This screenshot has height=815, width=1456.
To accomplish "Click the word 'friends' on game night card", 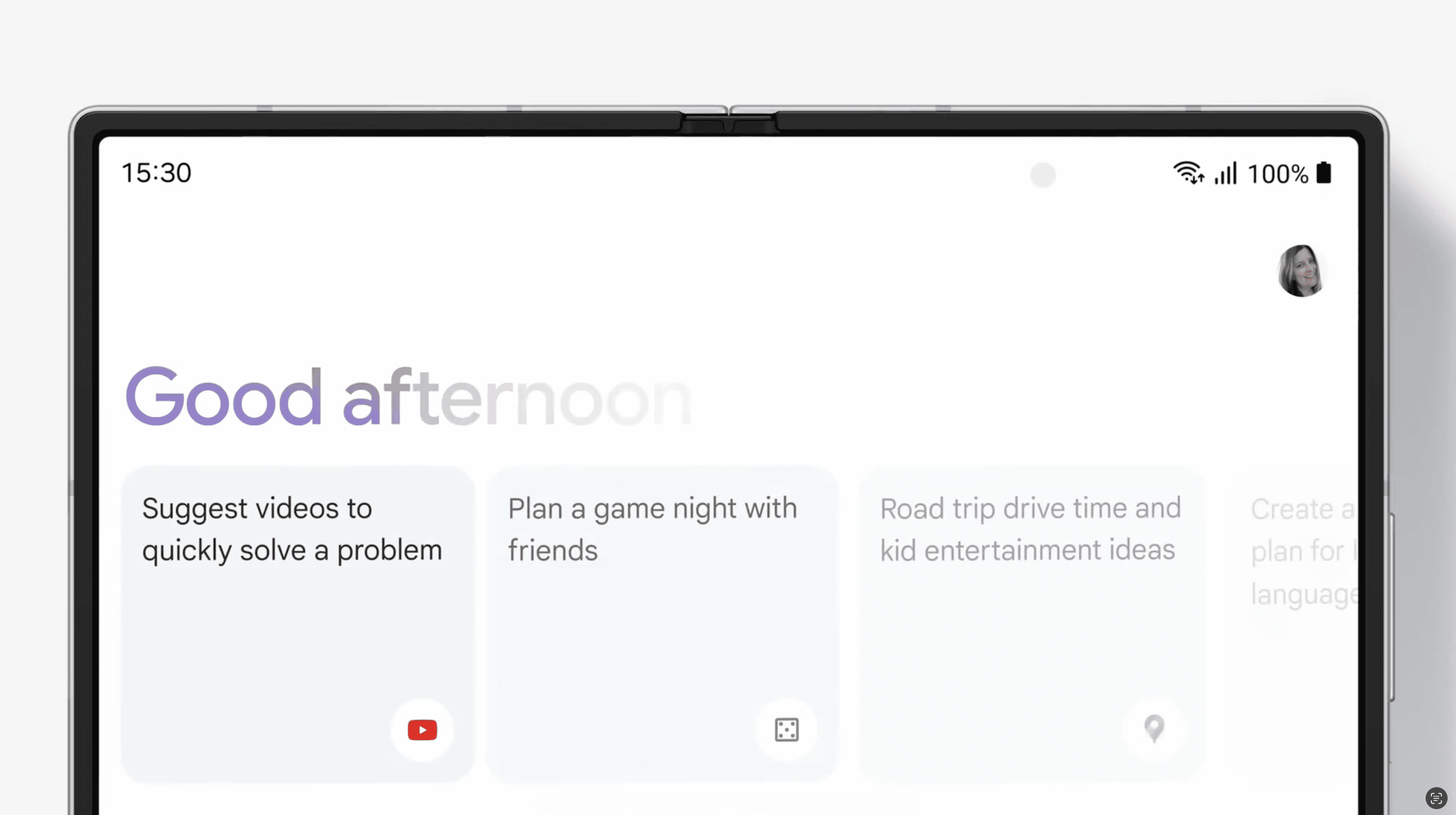I will 553,550.
